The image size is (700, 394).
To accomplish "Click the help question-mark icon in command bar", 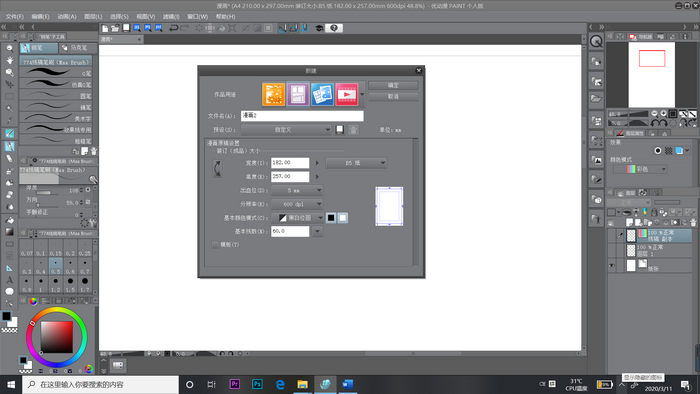I will coord(334,28).
